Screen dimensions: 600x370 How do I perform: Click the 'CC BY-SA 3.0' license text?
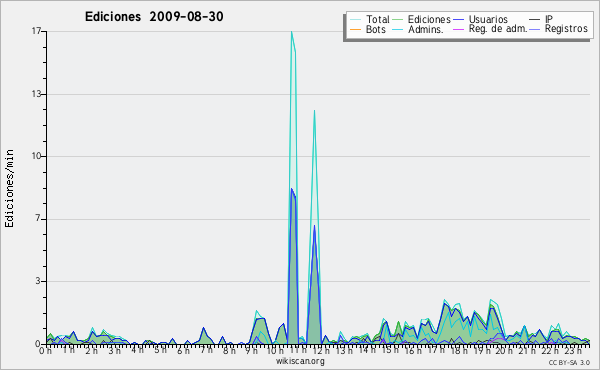(x=569, y=362)
